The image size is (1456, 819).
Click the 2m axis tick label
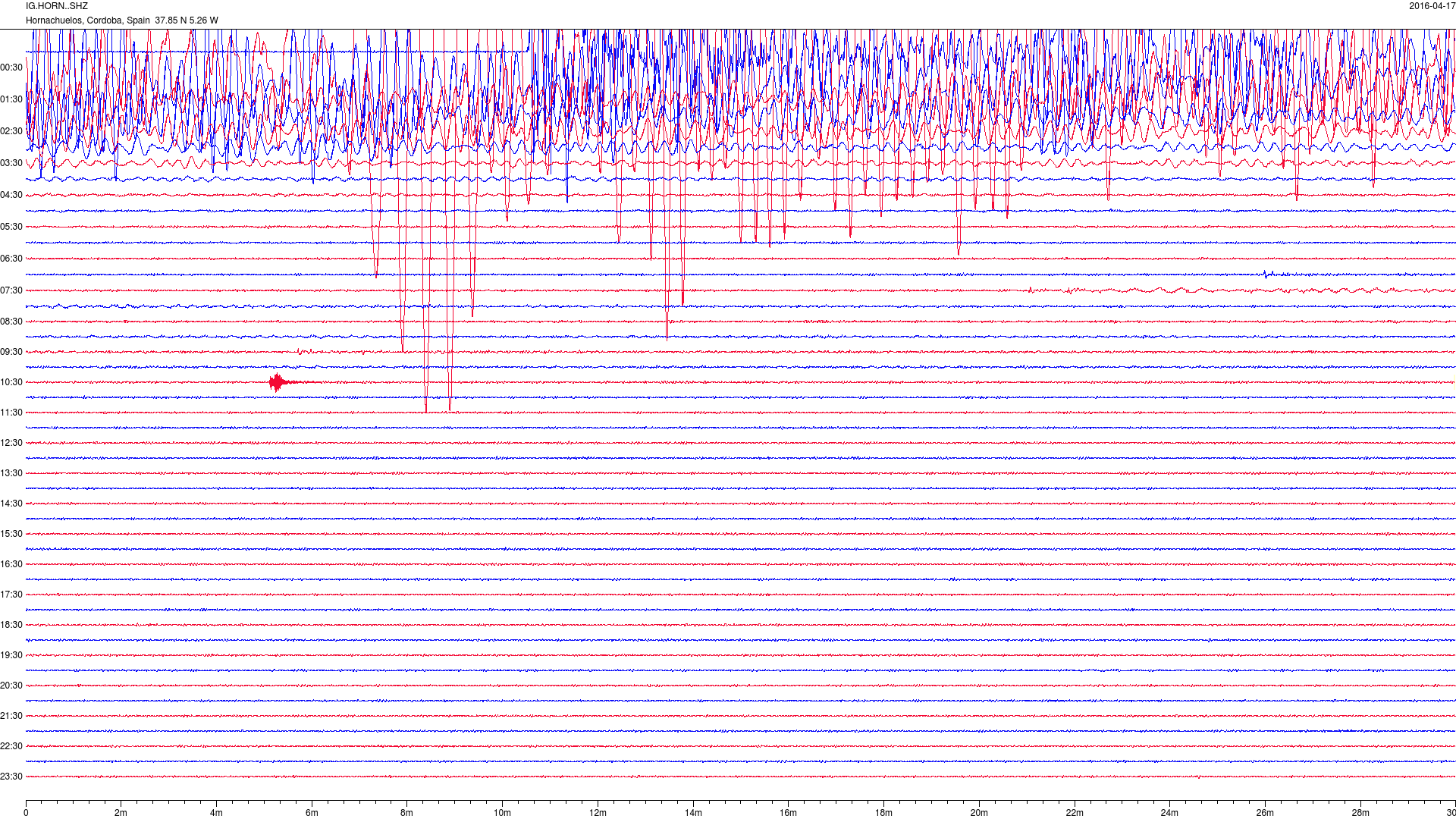(x=121, y=813)
